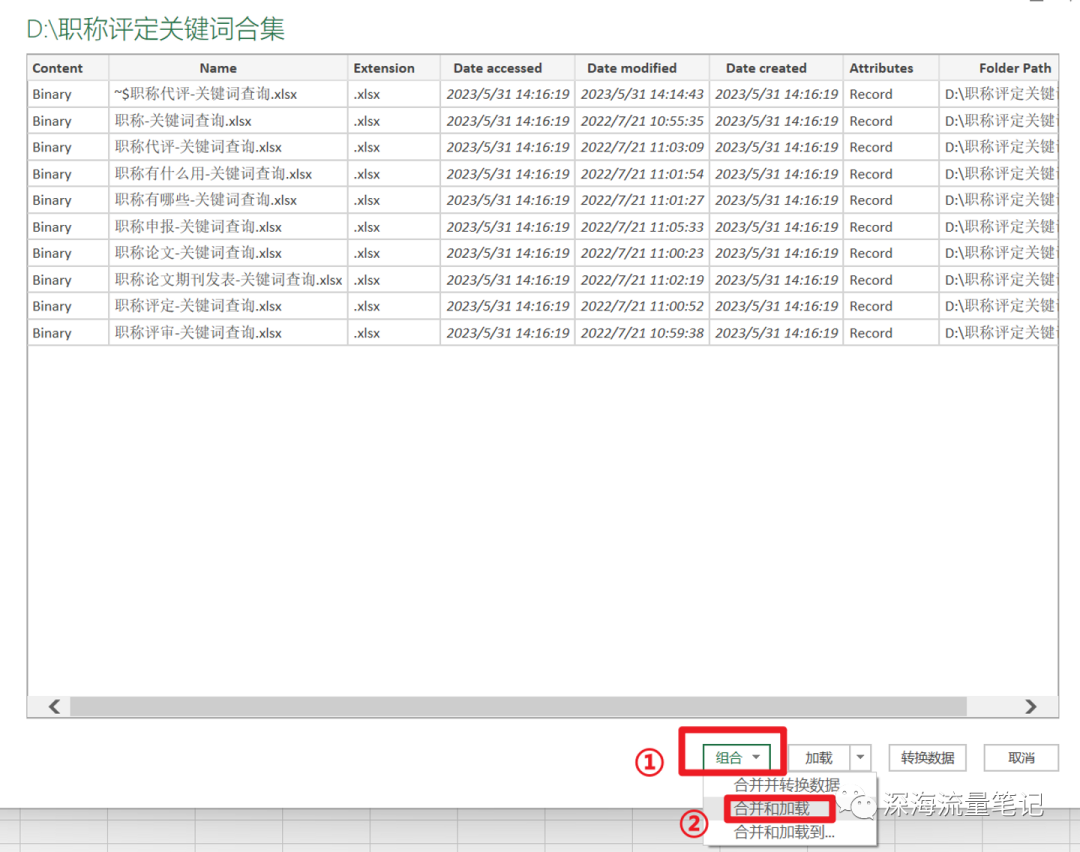Screen dimensions: 1080x852
Task: Click the D:\职称评定关键词合集 dialog title
Action: coord(156,29)
